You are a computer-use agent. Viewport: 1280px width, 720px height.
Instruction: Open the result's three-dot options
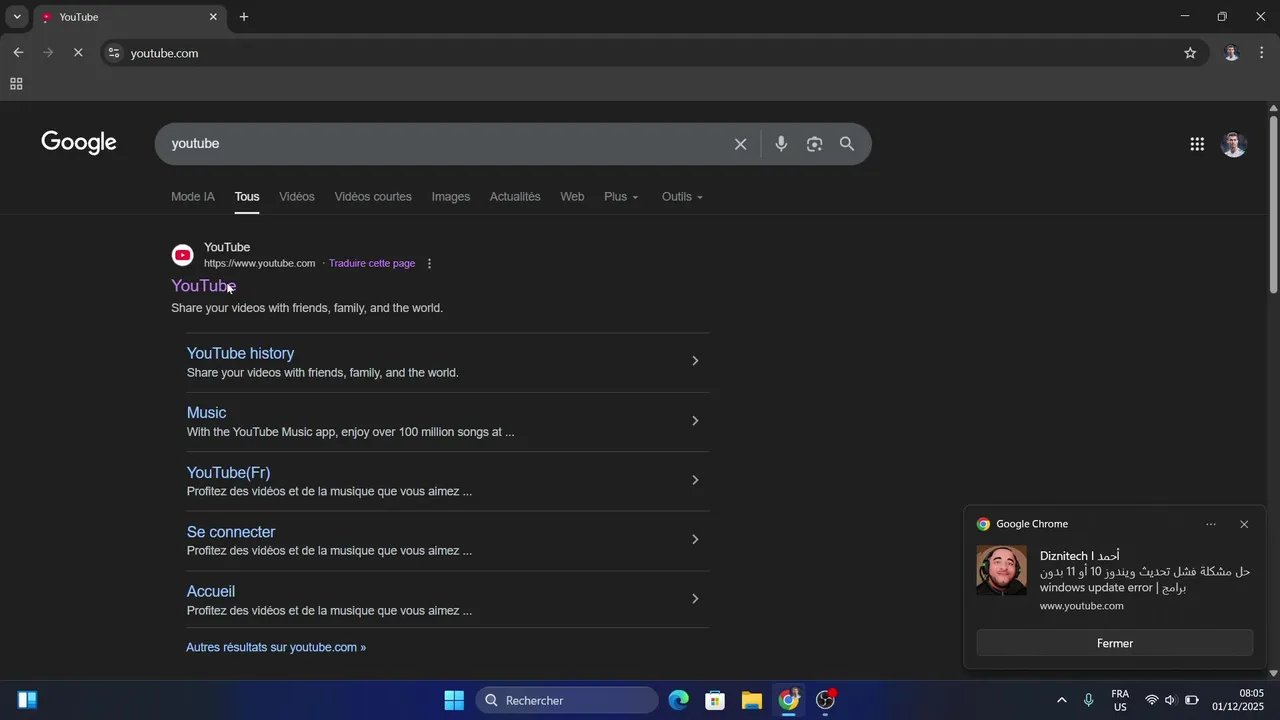coord(430,264)
